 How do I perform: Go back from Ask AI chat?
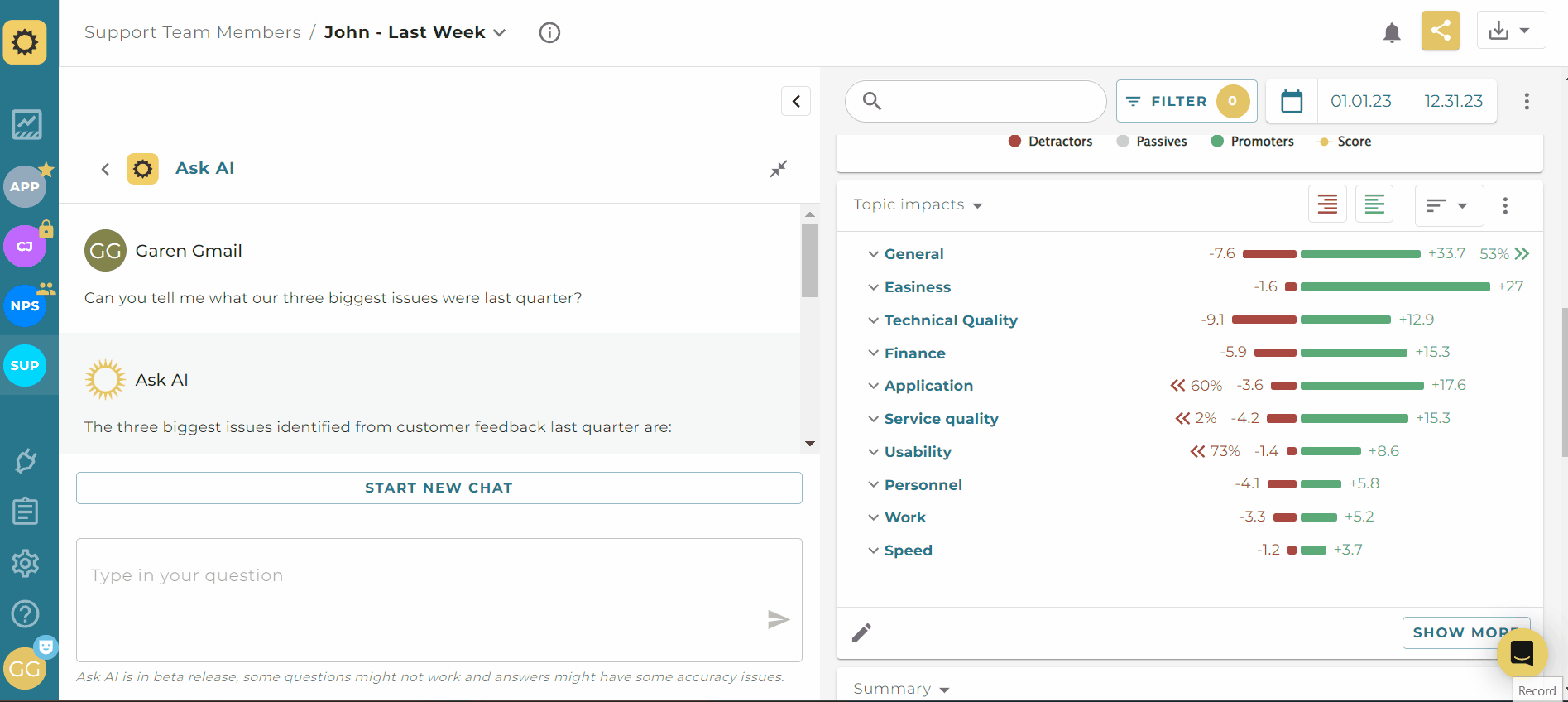point(105,169)
